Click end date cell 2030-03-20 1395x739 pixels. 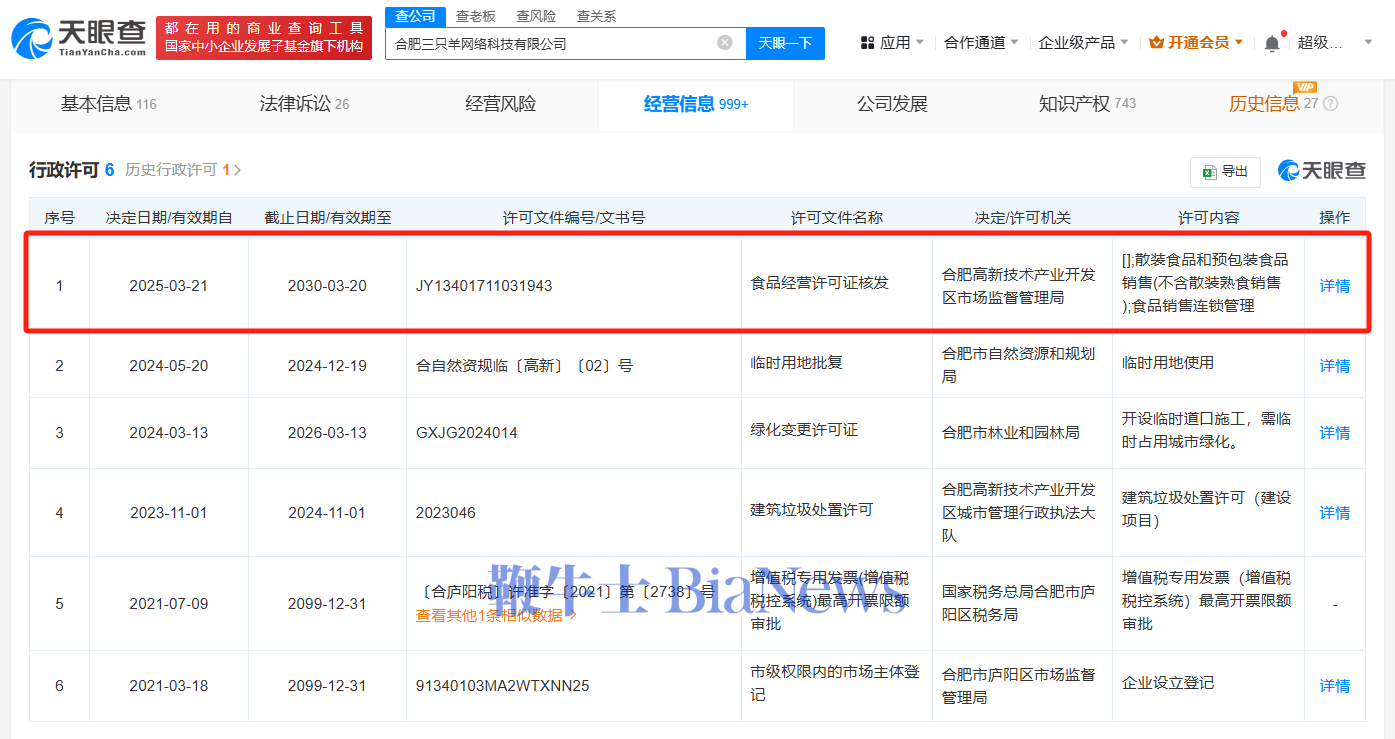click(327, 286)
